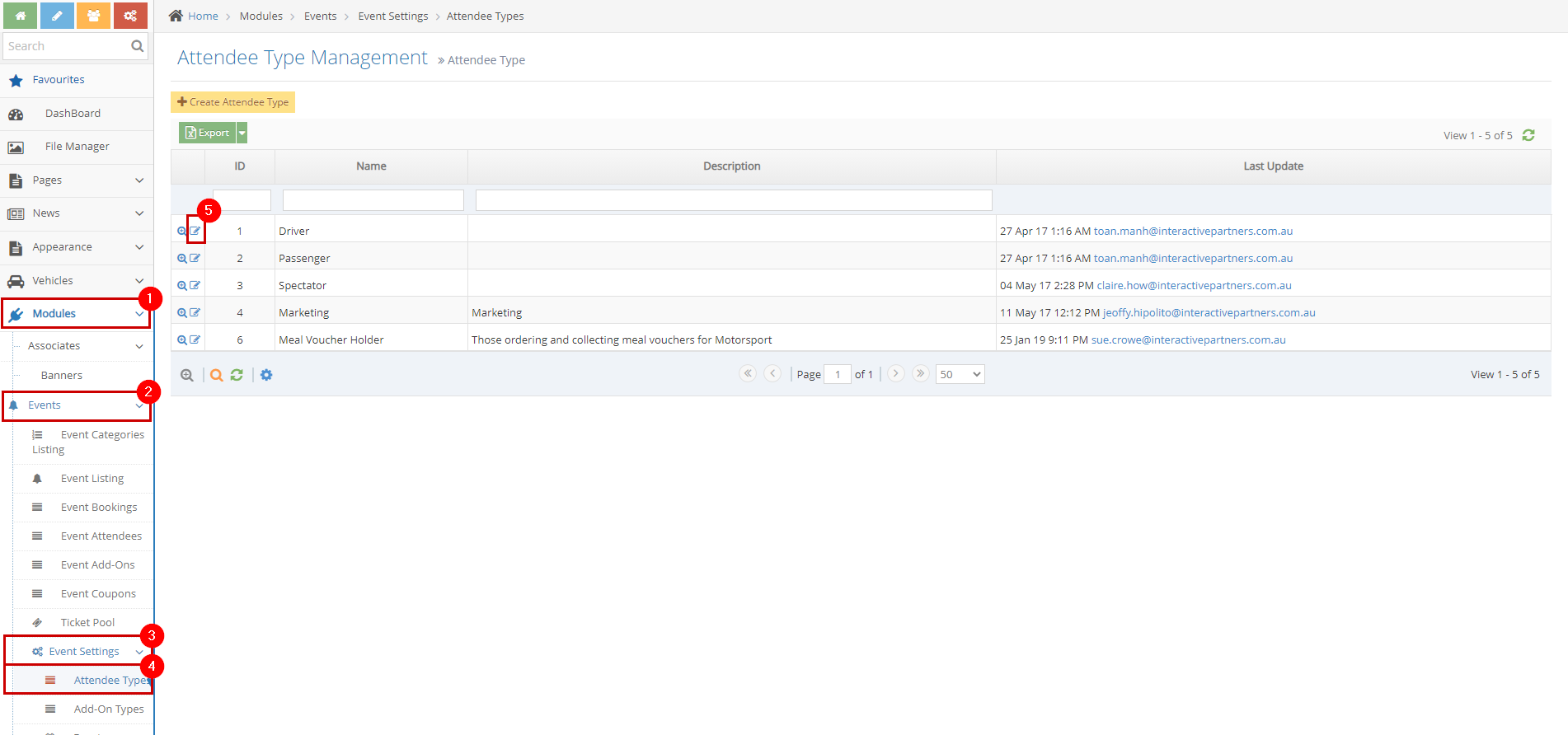This screenshot has height=735, width=1568.
Task: Open the rows-per-page dropdown showing 50
Action: tap(960, 374)
